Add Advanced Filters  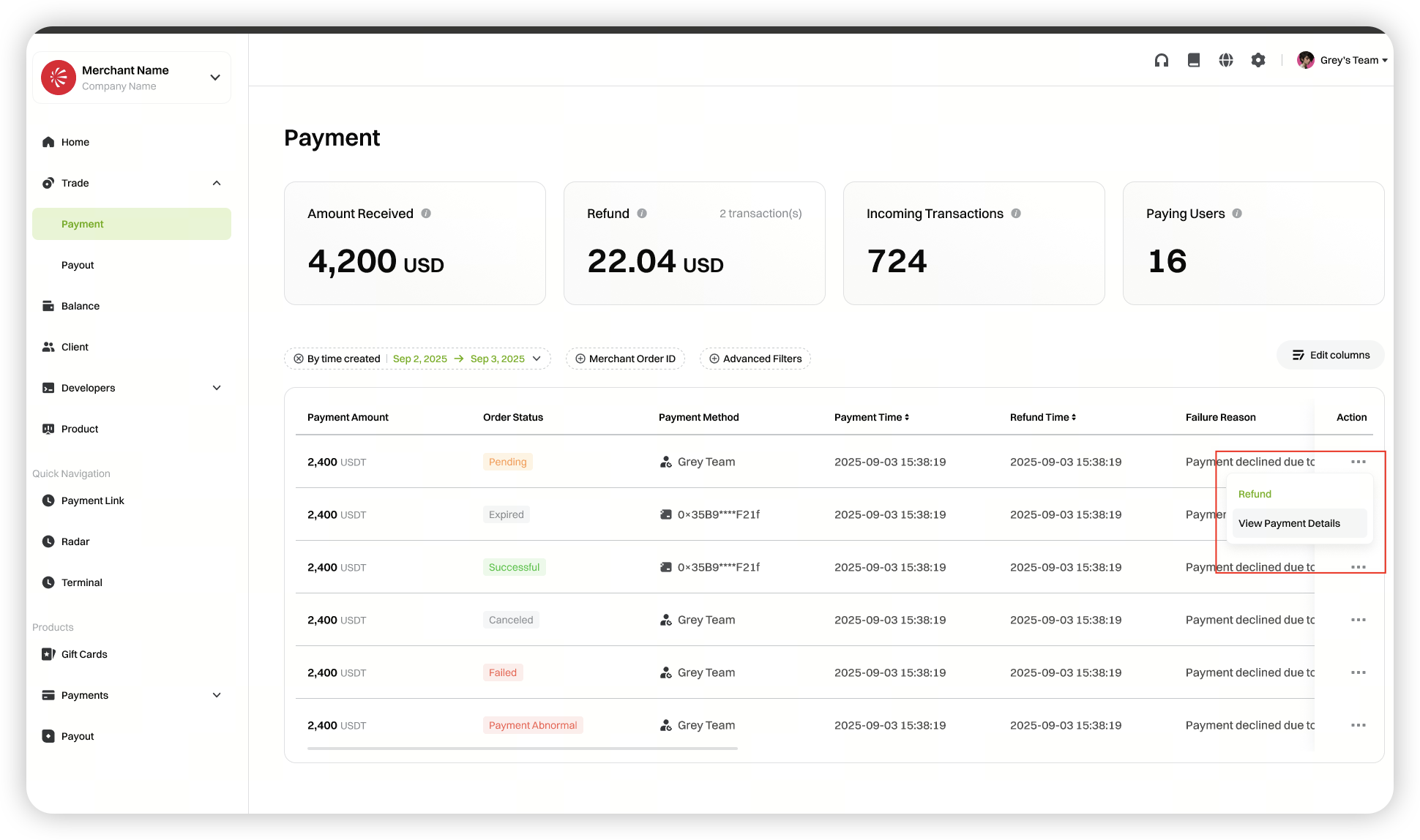pos(755,359)
